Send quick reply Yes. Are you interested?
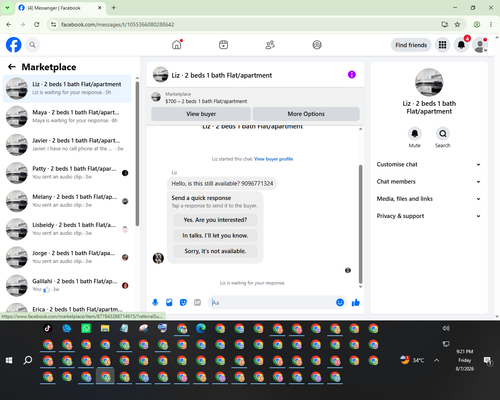Screen dimensions: 500x400 [x=215, y=220]
